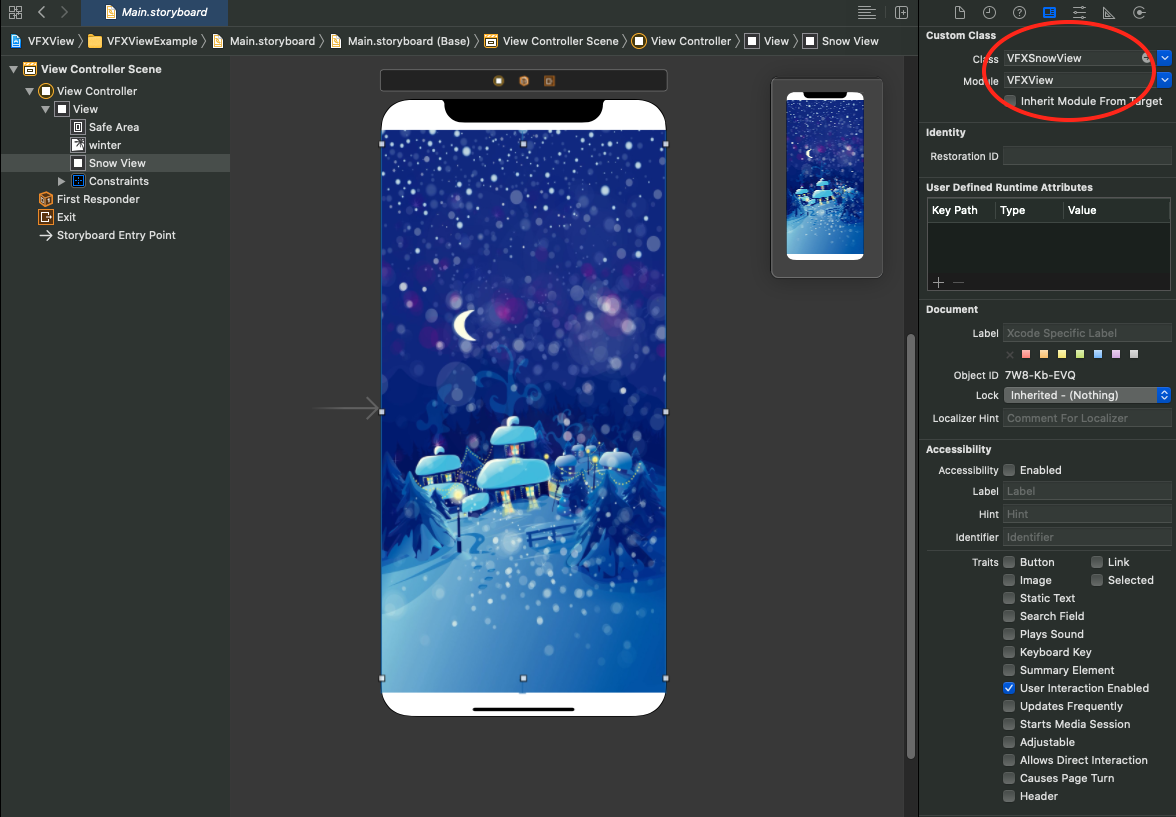The width and height of the screenshot is (1176, 817).
Task: Click the canvas vertical scrollbar
Action: click(x=911, y=546)
